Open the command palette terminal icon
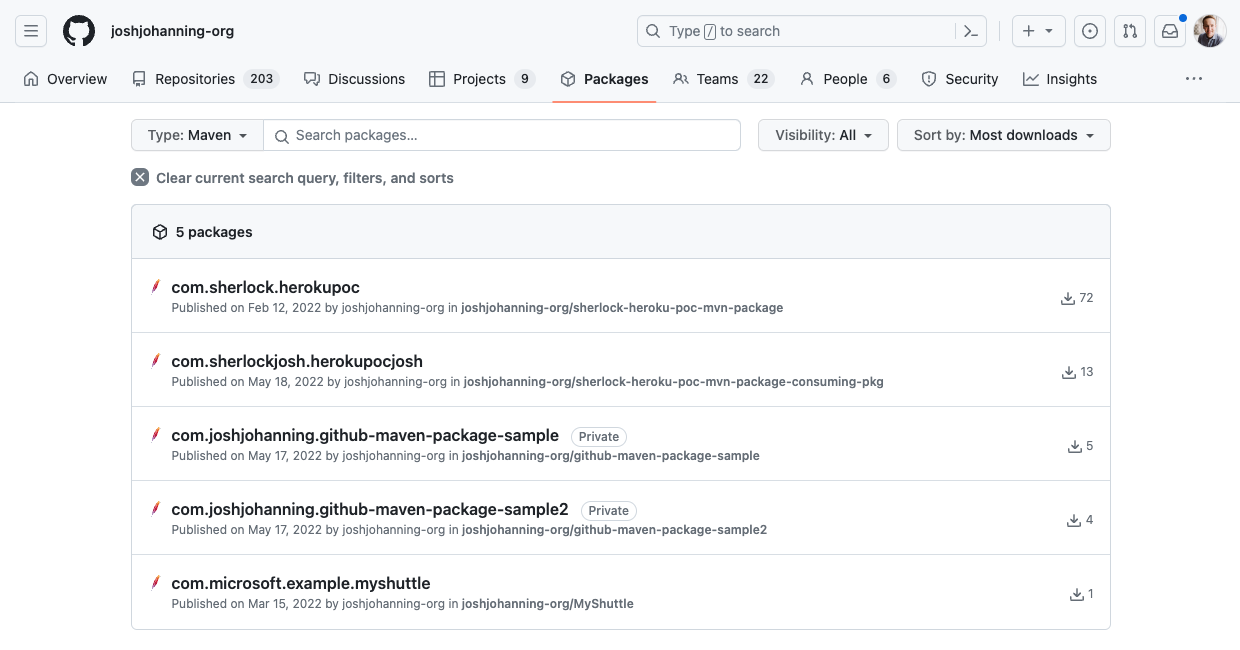 (970, 30)
